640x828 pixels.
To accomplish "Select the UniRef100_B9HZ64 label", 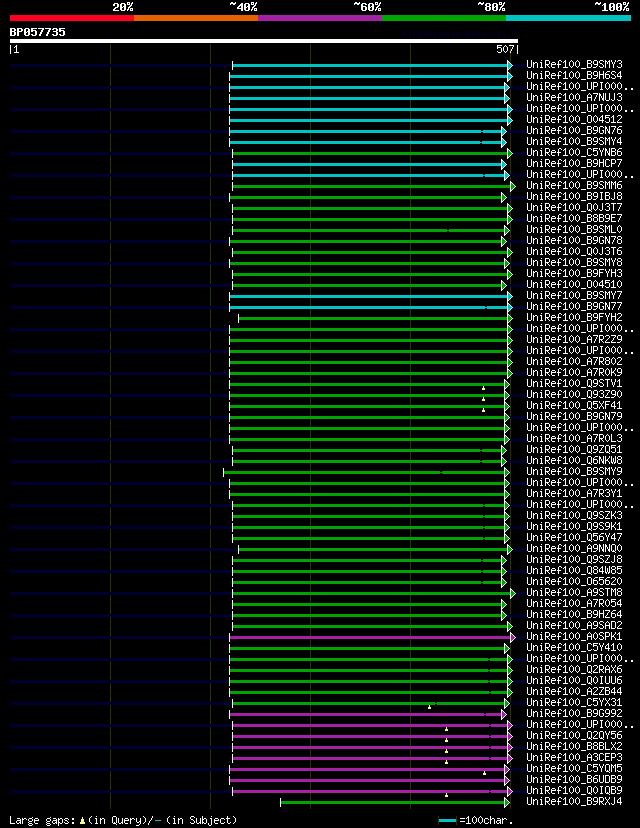I will coord(574,614).
